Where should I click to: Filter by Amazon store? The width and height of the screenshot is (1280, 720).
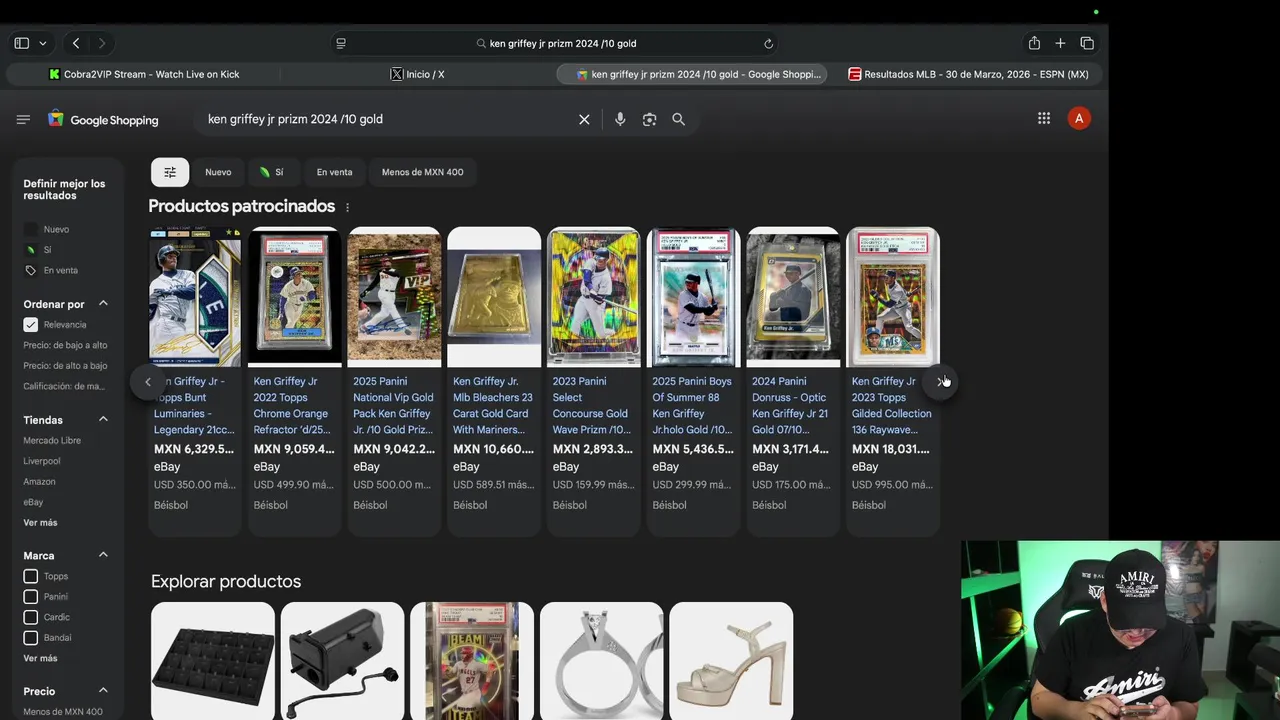(x=39, y=482)
